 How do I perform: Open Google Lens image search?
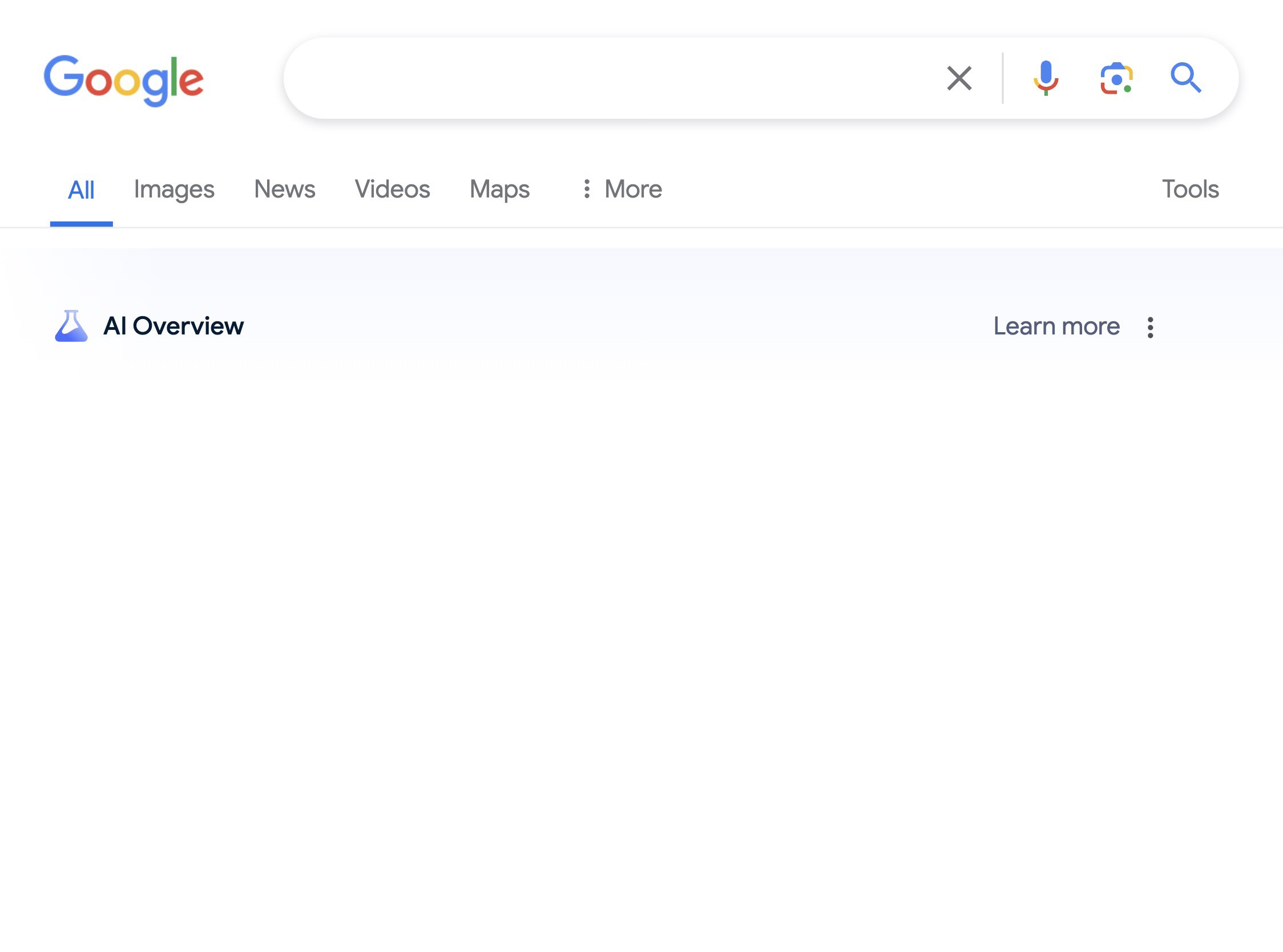click(1116, 78)
